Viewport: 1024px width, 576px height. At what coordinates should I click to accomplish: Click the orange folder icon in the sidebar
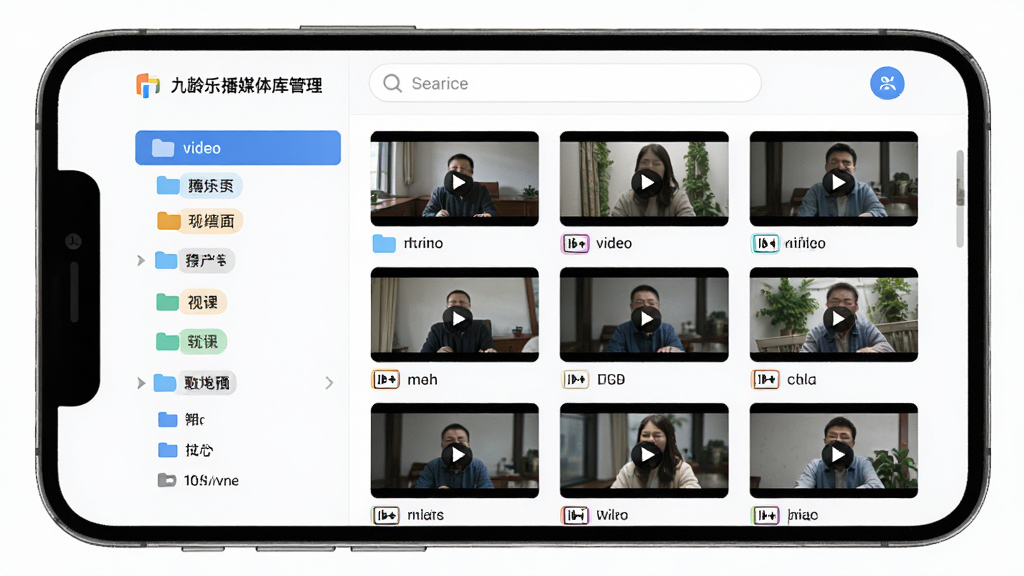pyautogui.click(x=168, y=221)
